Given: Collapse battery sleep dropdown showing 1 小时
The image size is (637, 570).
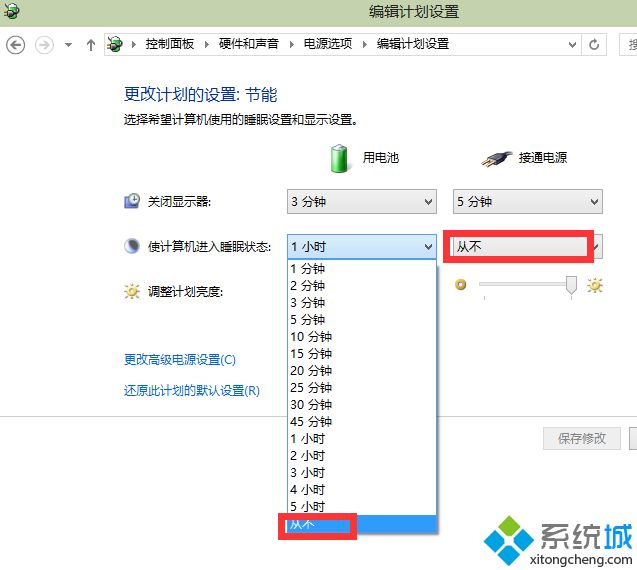Looking at the screenshot, I should coord(362,247).
